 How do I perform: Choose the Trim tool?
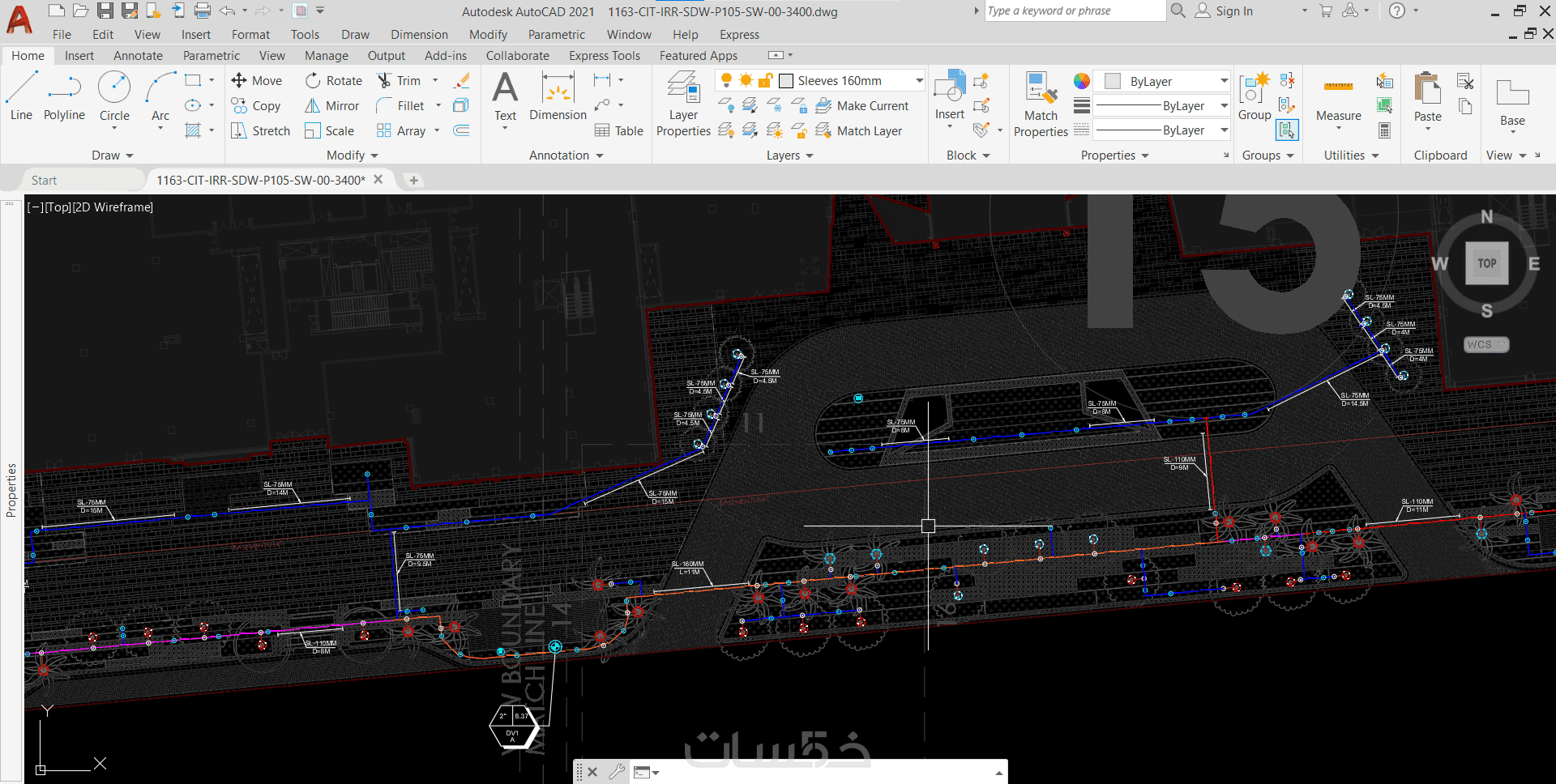[x=385, y=81]
